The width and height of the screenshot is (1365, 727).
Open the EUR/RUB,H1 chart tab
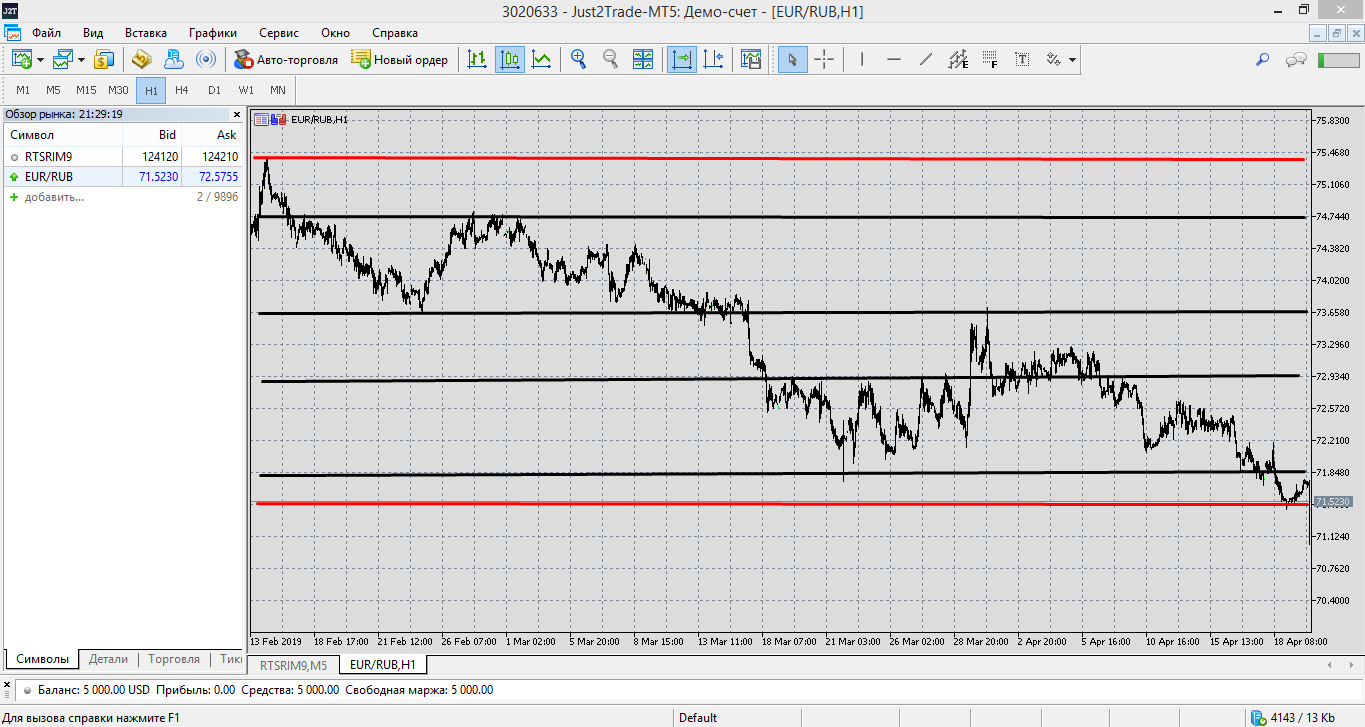tap(384, 664)
